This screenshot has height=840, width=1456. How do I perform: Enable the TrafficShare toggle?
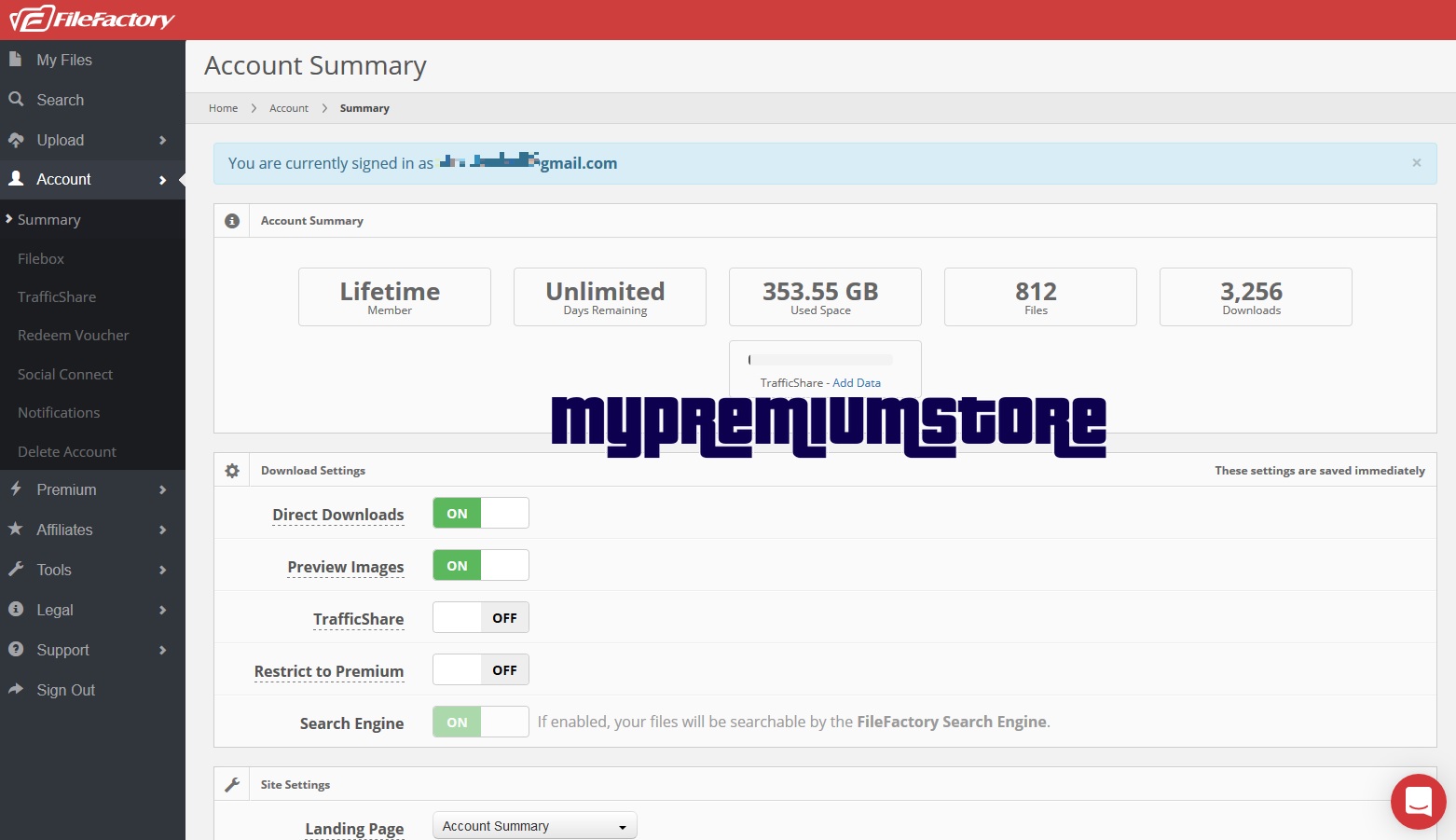click(480, 617)
